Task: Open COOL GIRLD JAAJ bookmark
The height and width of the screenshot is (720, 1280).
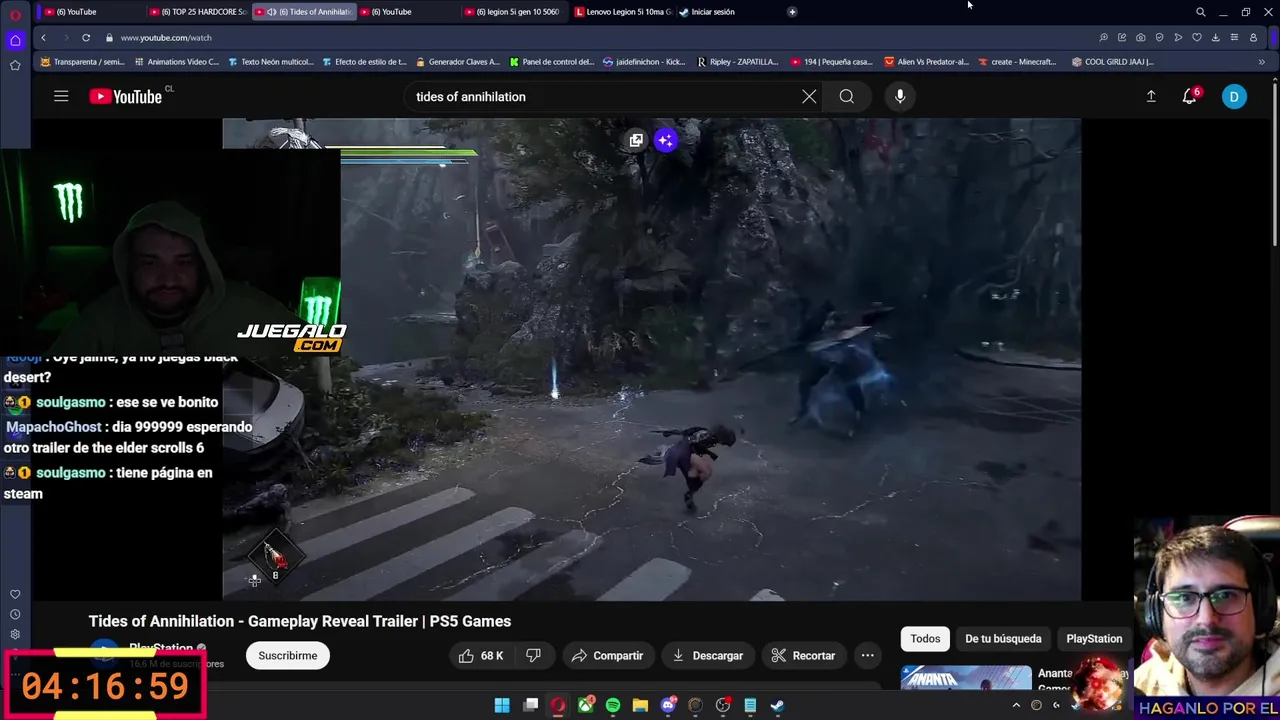Action: click(1112, 62)
